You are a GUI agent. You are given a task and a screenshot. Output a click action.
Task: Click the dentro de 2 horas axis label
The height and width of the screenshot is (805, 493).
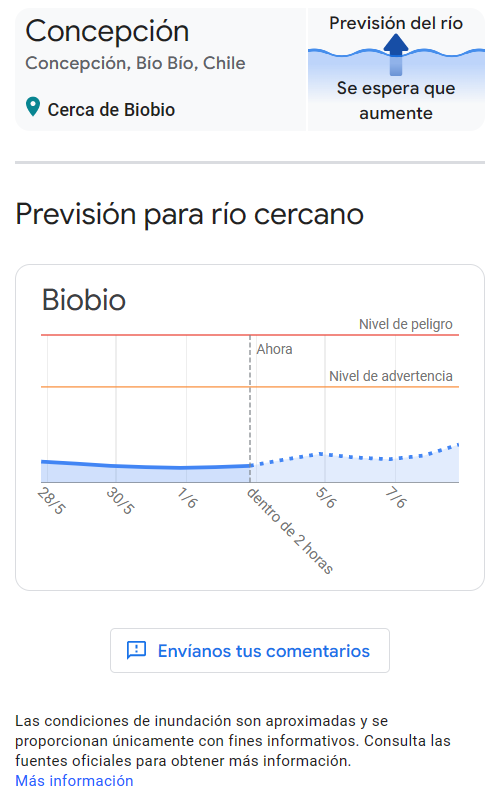290,531
